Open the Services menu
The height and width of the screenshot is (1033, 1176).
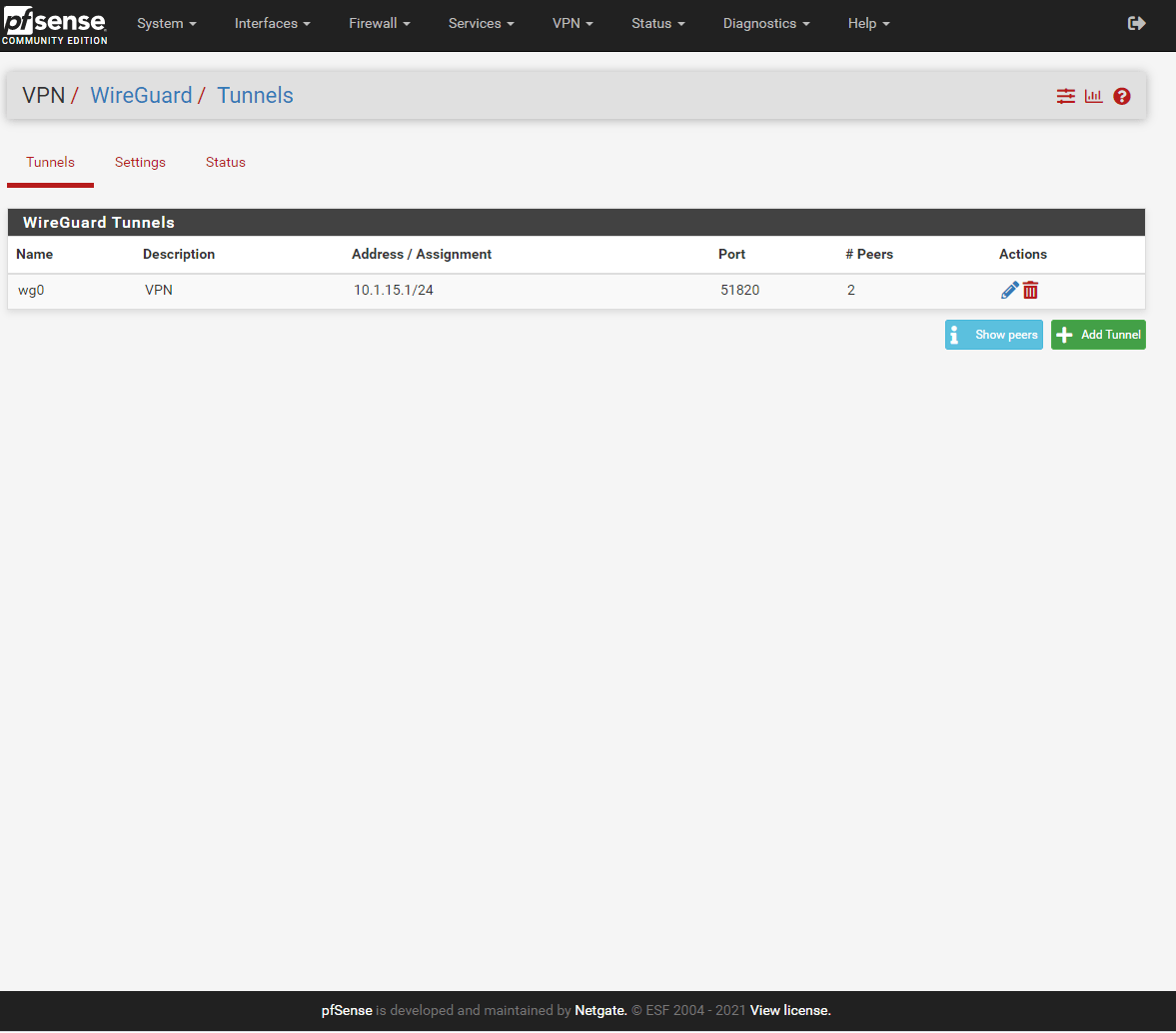pyautogui.click(x=481, y=23)
